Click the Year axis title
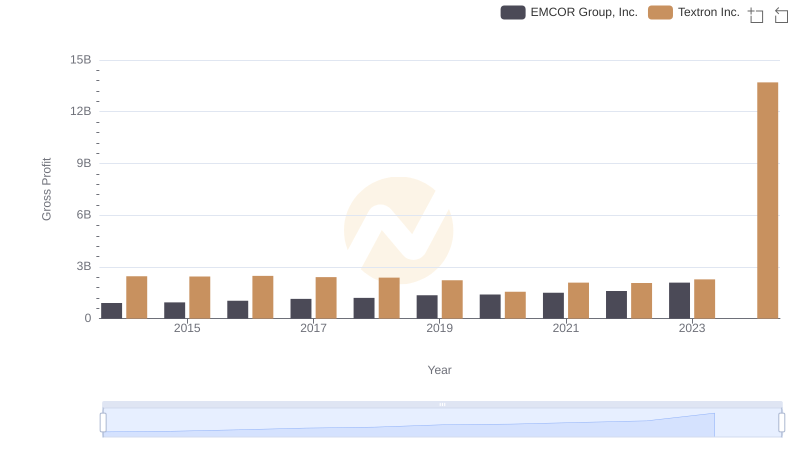The image size is (800, 461). [439, 370]
